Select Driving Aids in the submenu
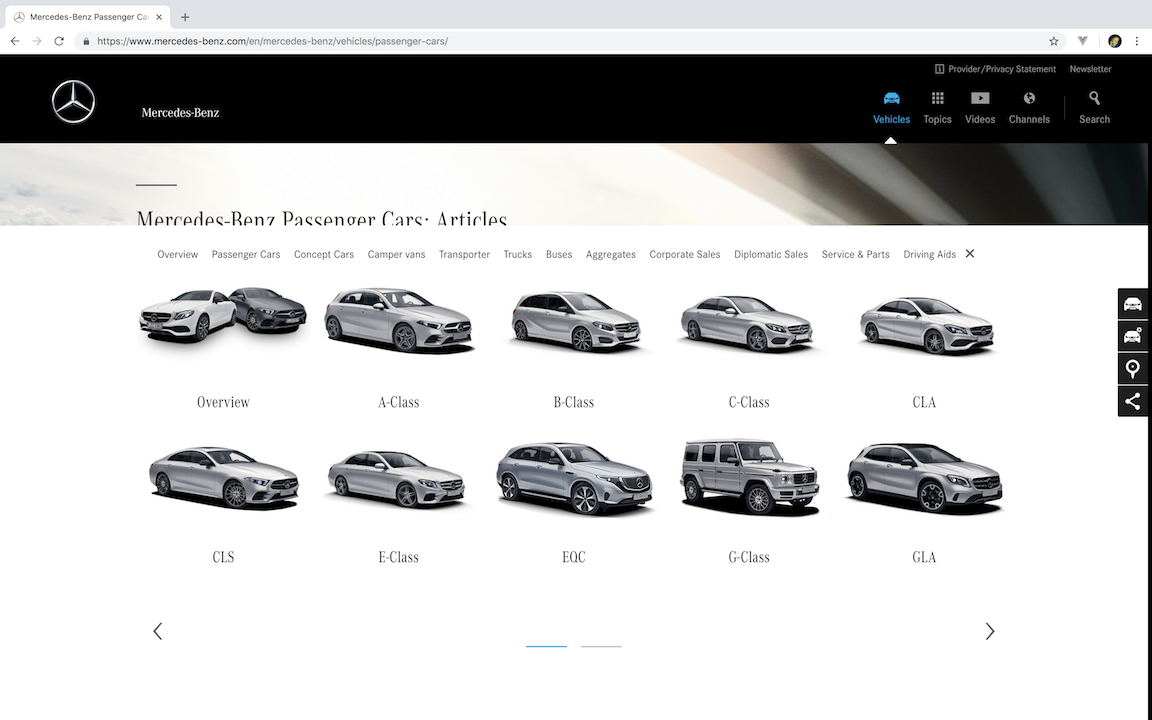Viewport: 1152px width, 720px height. (929, 254)
